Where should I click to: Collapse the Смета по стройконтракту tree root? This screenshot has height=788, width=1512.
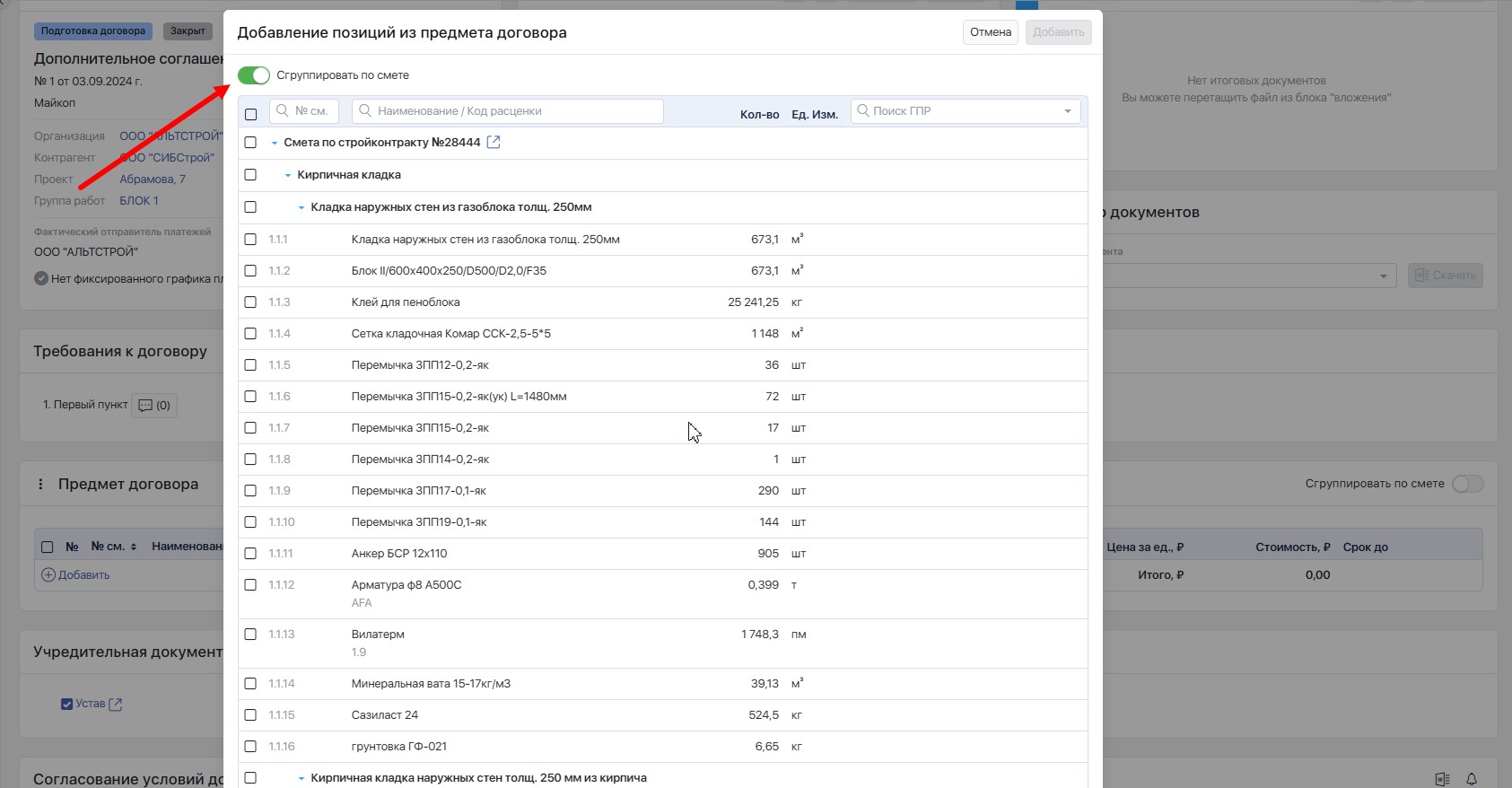tap(275, 143)
